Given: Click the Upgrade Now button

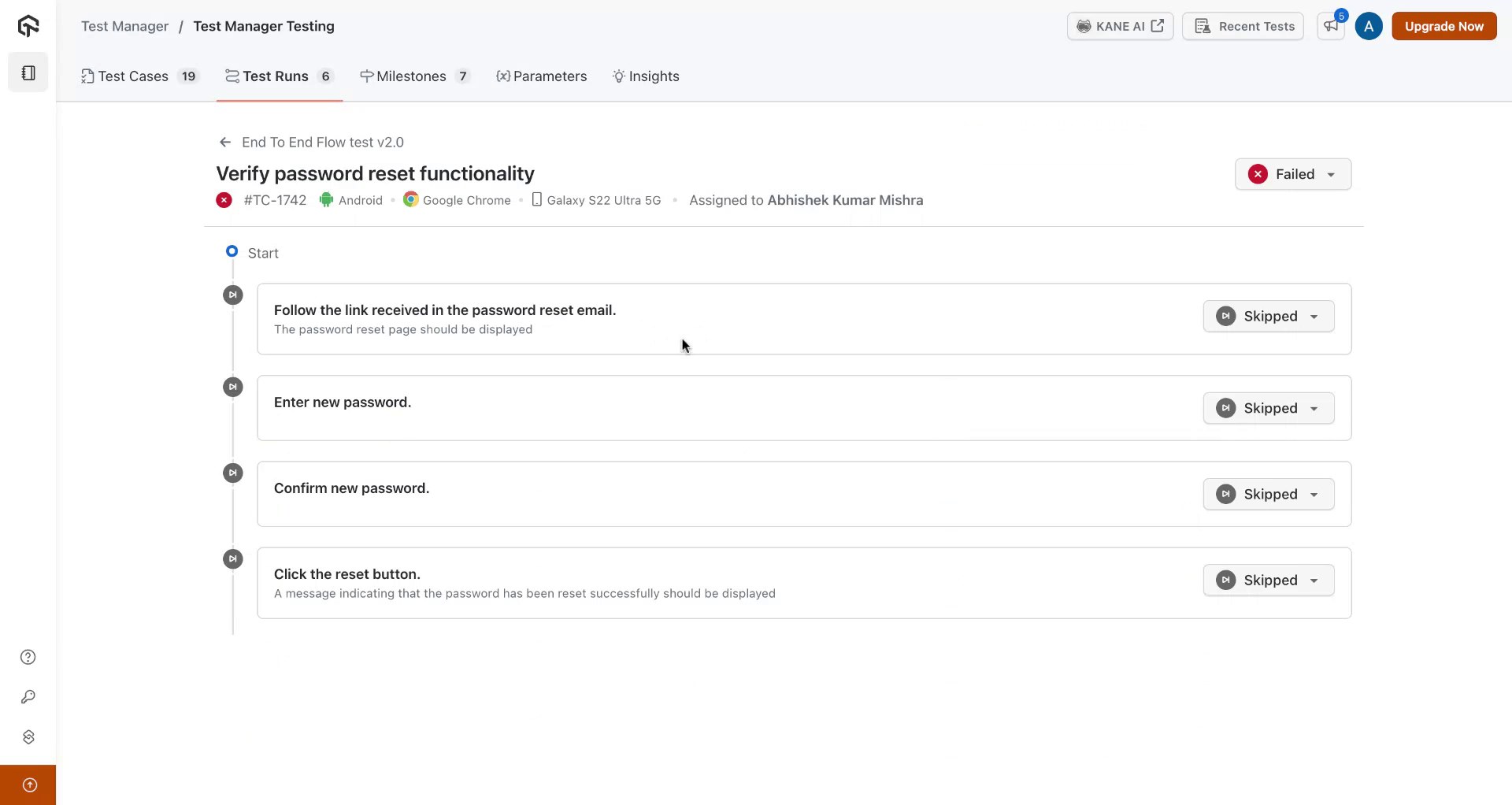Looking at the screenshot, I should [x=1443, y=26].
